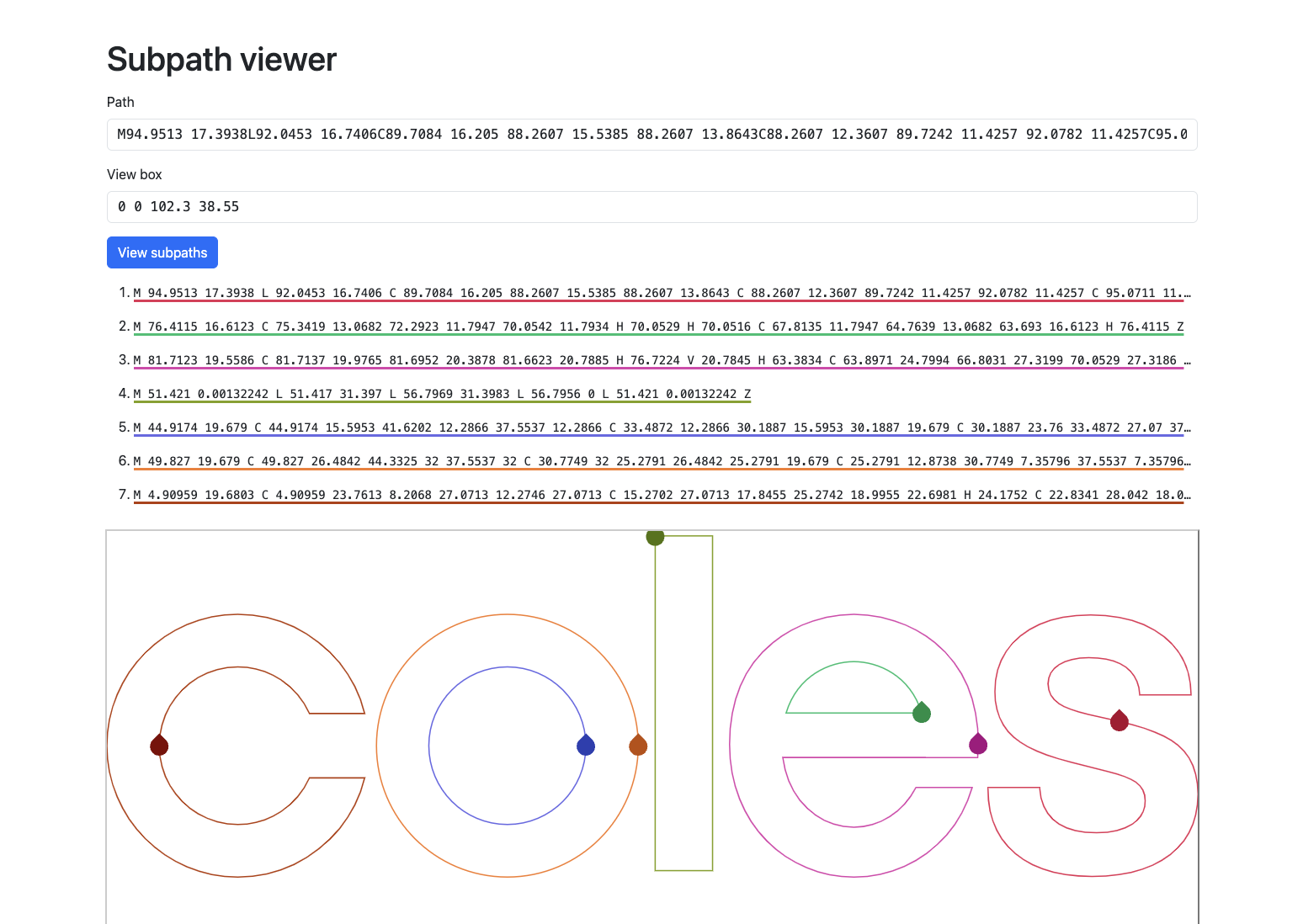Click the Subpath viewer heading
1303x924 pixels.
point(221,60)
